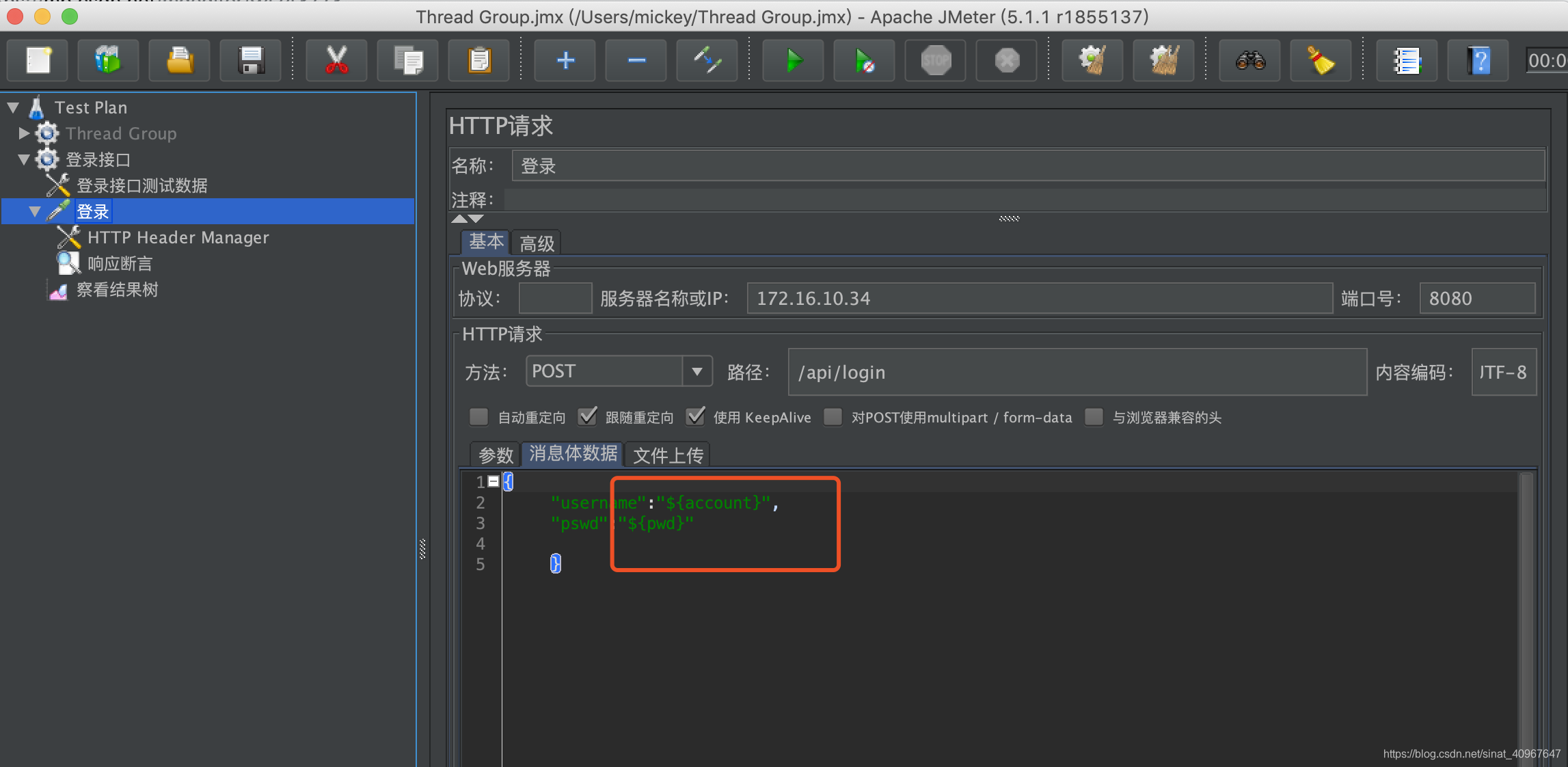The width and height of the screenshot is (1568, 767).
Task: Click the 路径 field /api/login
Action: pyautogui.click(x=1077, y=372)
